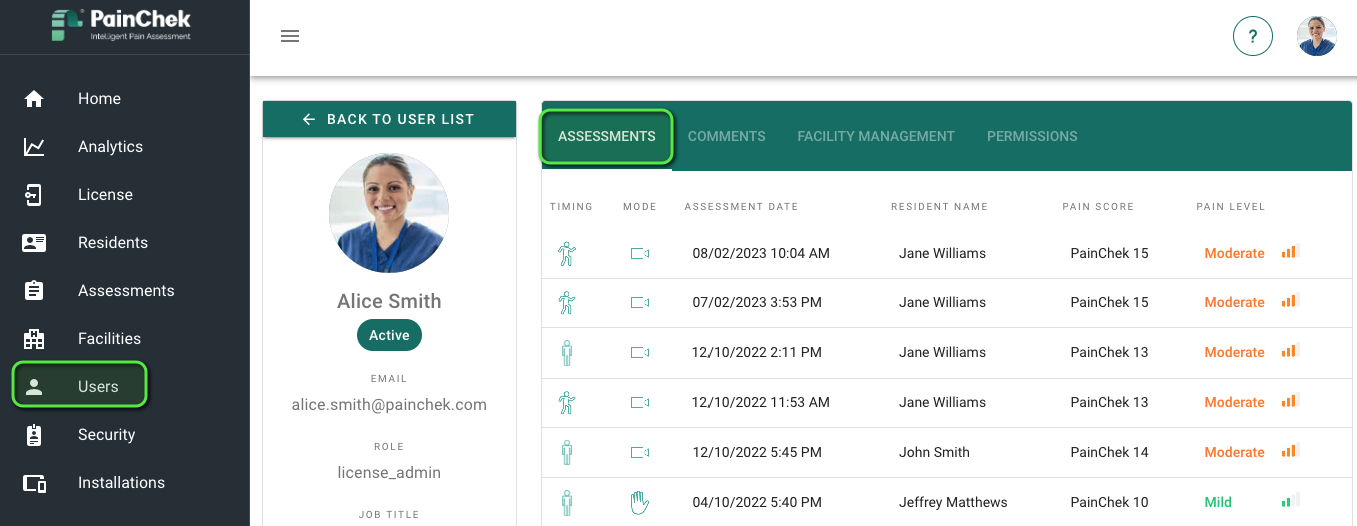
Task: Click timing icon in Jeffrey Matthews row
Action: click(567, 502)
